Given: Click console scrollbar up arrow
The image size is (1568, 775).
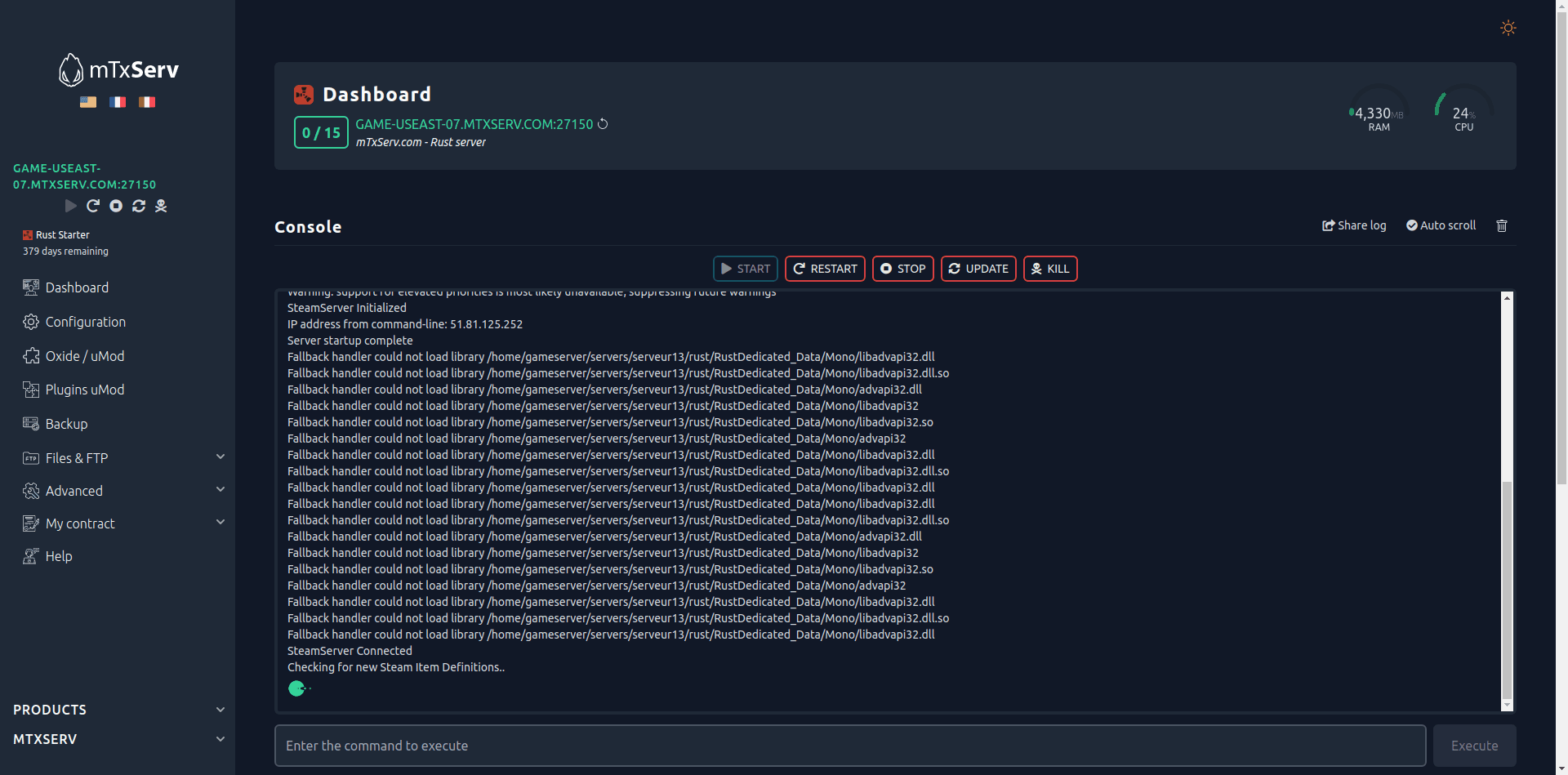Looking at the screenshot, I should click(x=1507, y=297).
